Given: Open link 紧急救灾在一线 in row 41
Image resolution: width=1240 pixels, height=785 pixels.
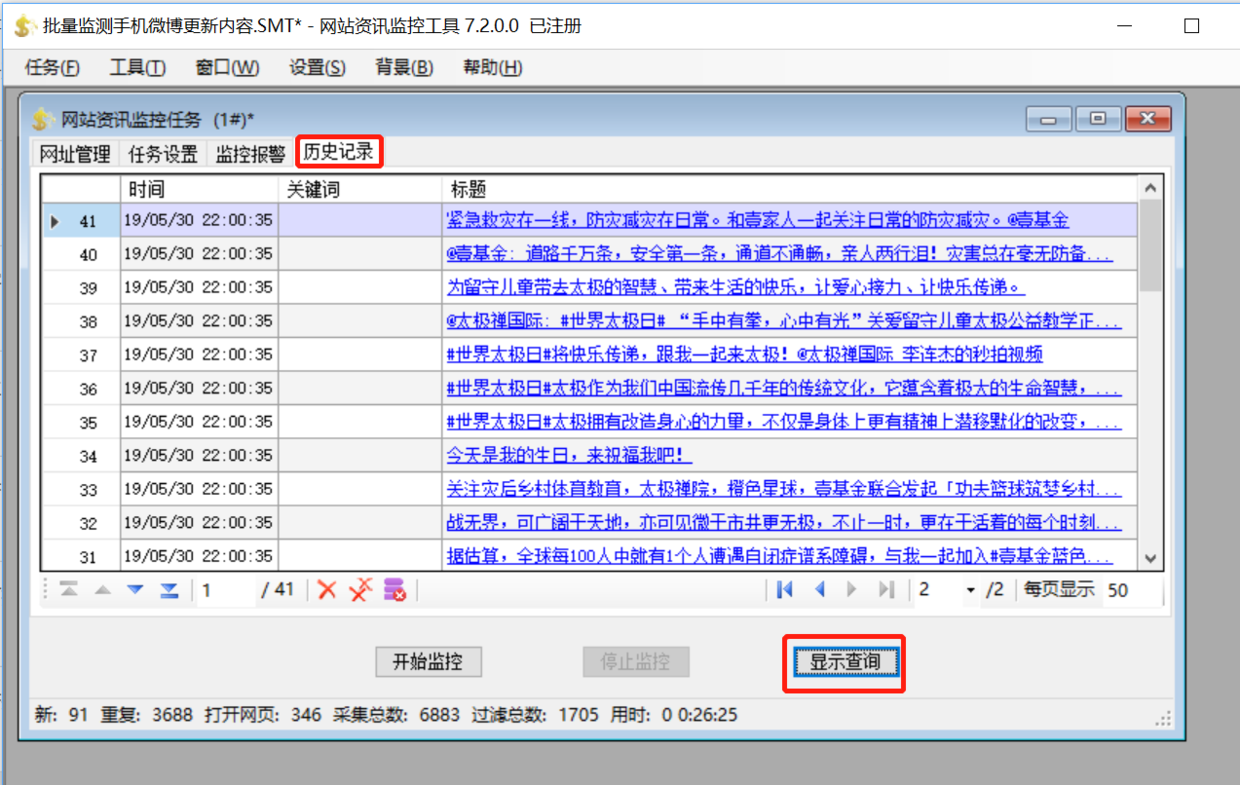Looking at the screenshot, I should click(x=757, y=220).
